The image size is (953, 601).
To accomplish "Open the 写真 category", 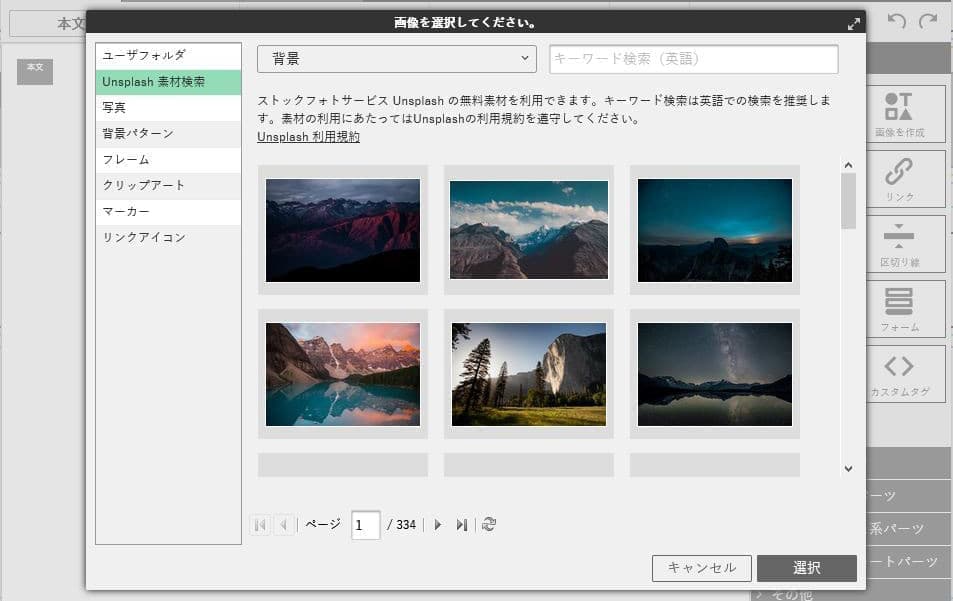I will pos(168,108).
